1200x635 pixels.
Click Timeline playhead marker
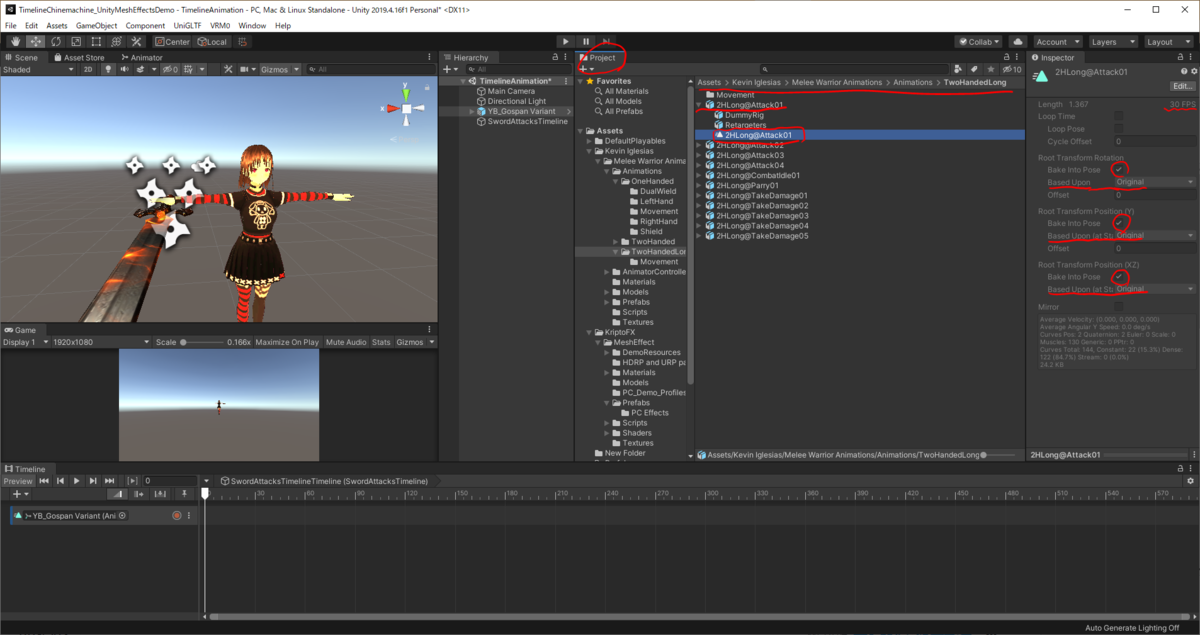[205, 493]
